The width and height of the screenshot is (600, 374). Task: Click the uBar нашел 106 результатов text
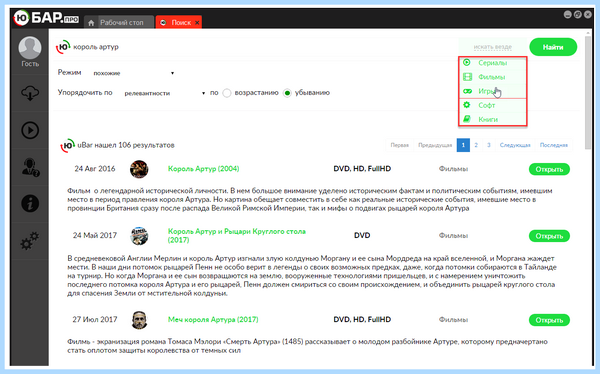(x=126, y=145)
